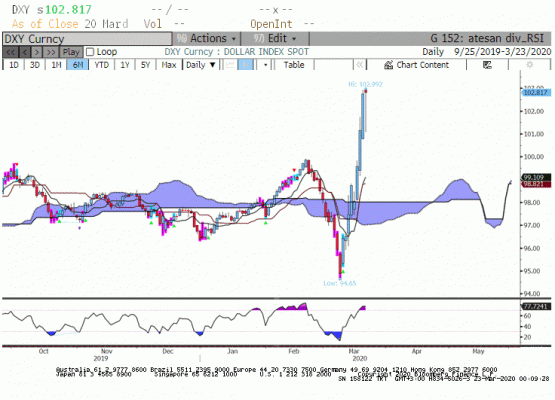
Task: Enable the Loop checkbox
Action: click(x=90, y=52)
